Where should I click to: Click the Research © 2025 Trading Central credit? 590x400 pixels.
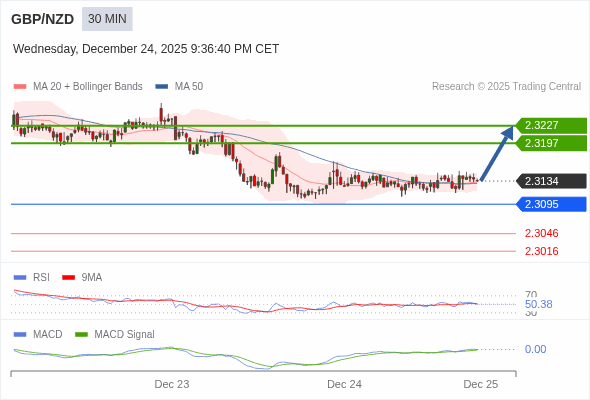(506, 87)
